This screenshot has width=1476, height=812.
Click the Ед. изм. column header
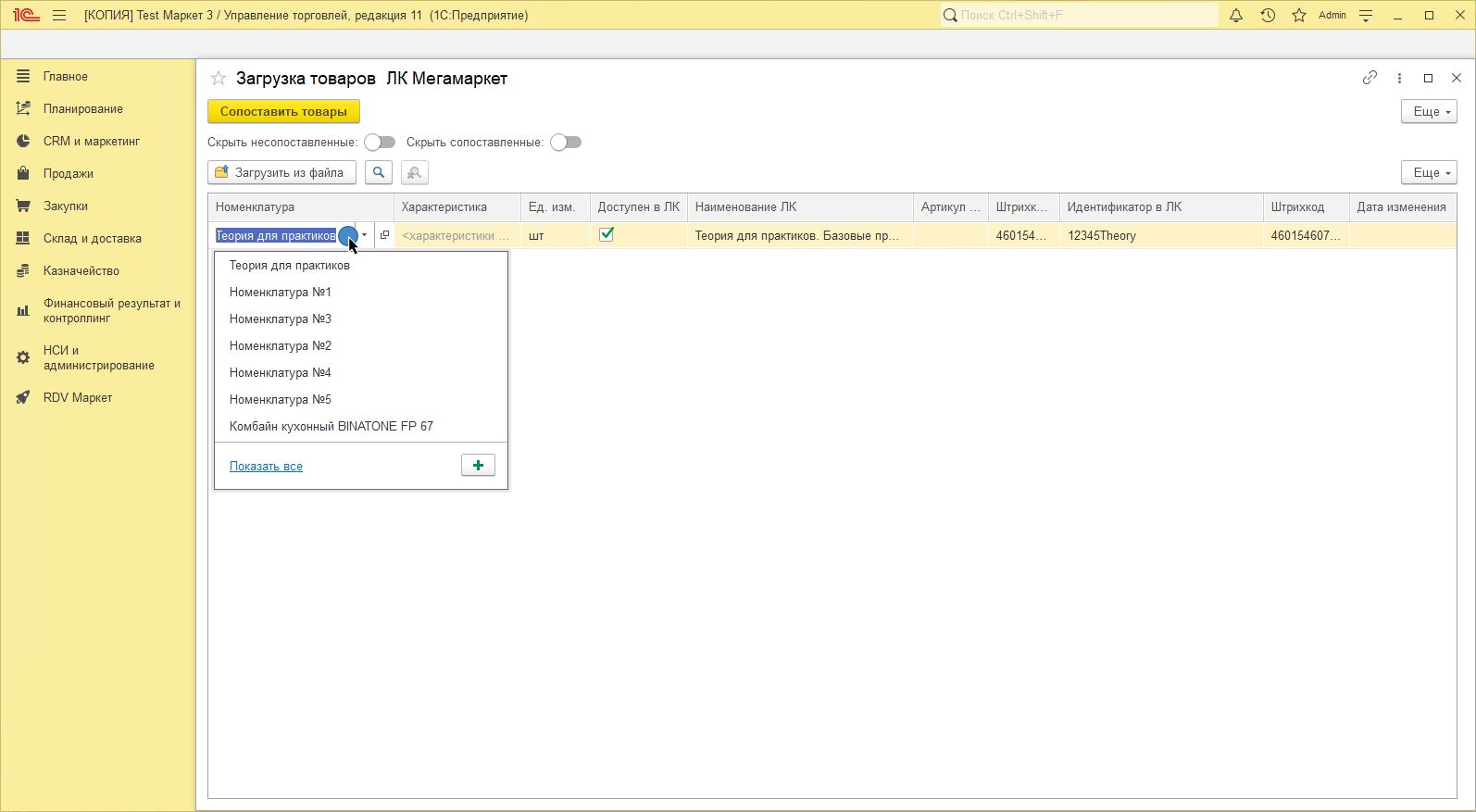pos(556,206)
